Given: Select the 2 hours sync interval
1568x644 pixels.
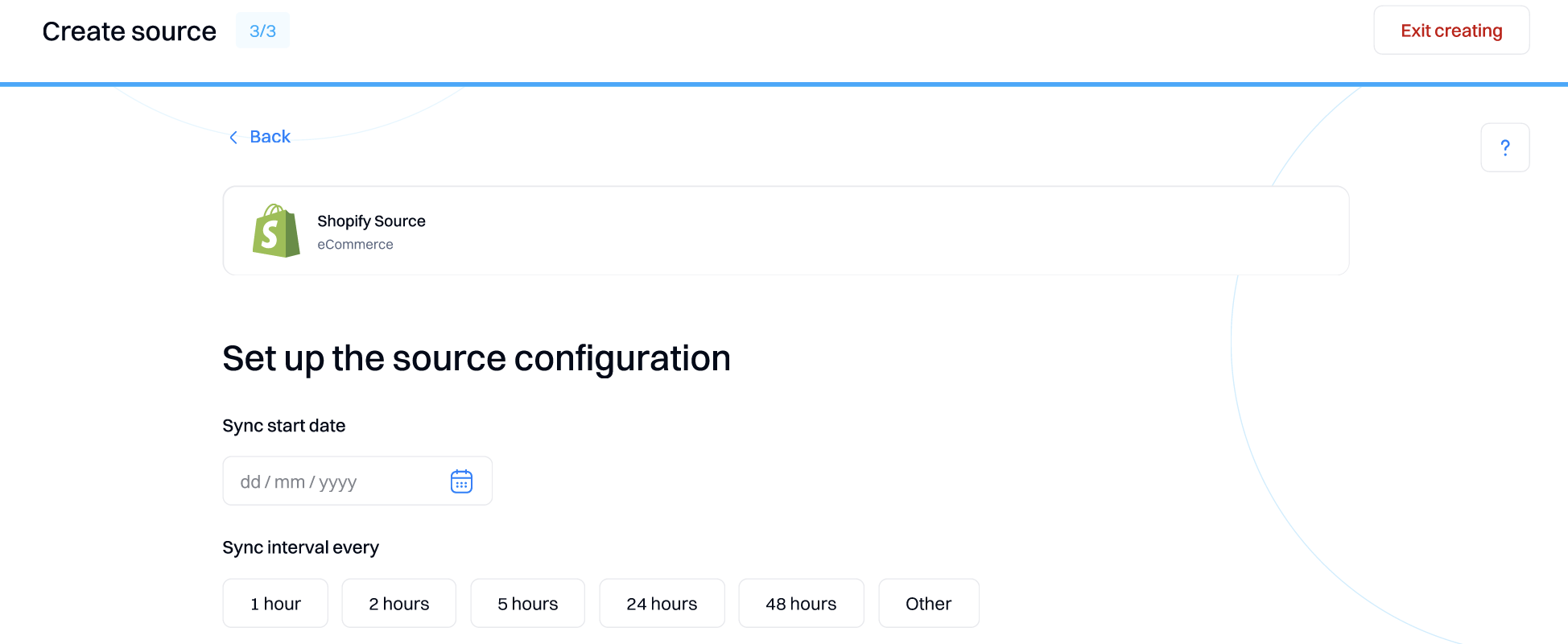Looking at the screenshot, I should click(399, 603).
